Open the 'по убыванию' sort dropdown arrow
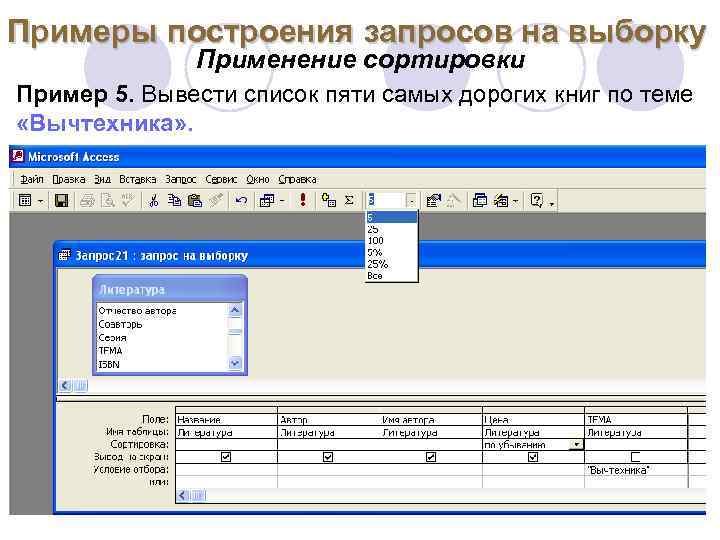720x540 pixels. pyautogui.click(x=576, y=444)
